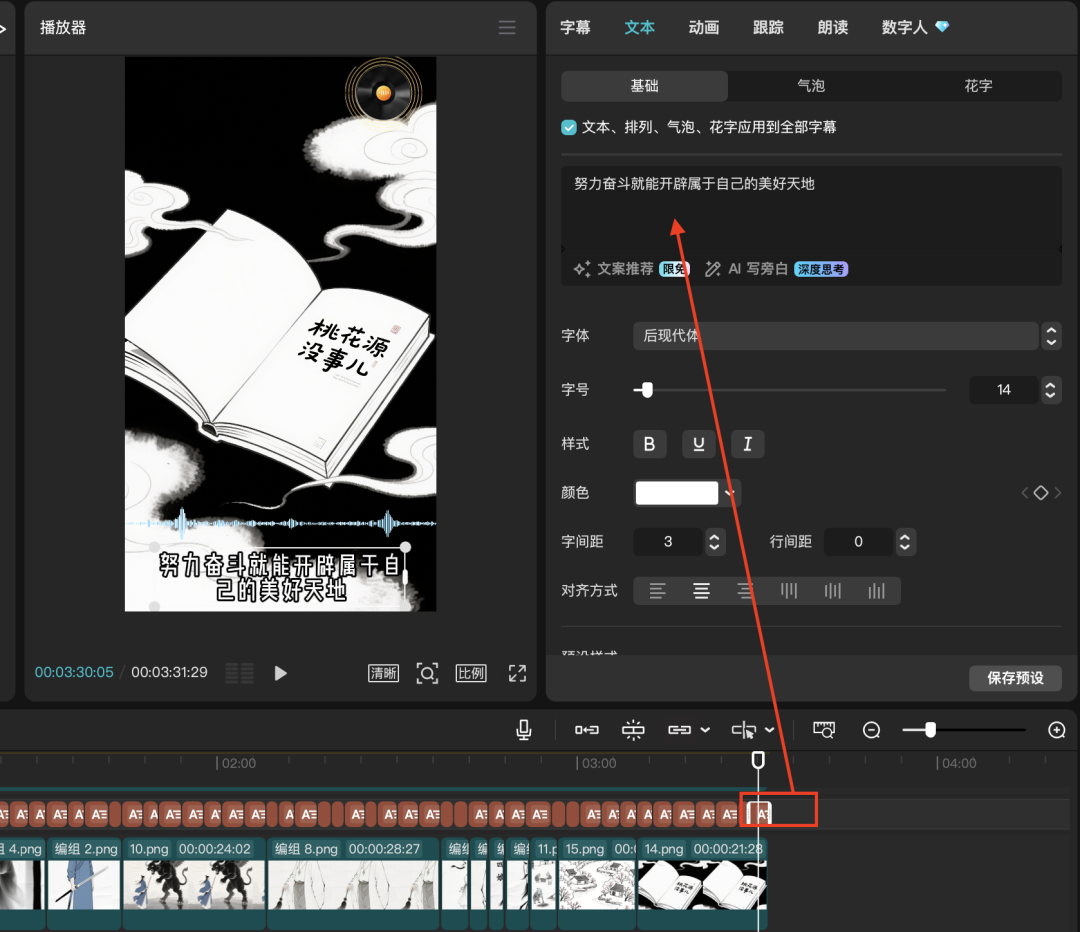Click the white text color swatch

(x=677, y=492)
